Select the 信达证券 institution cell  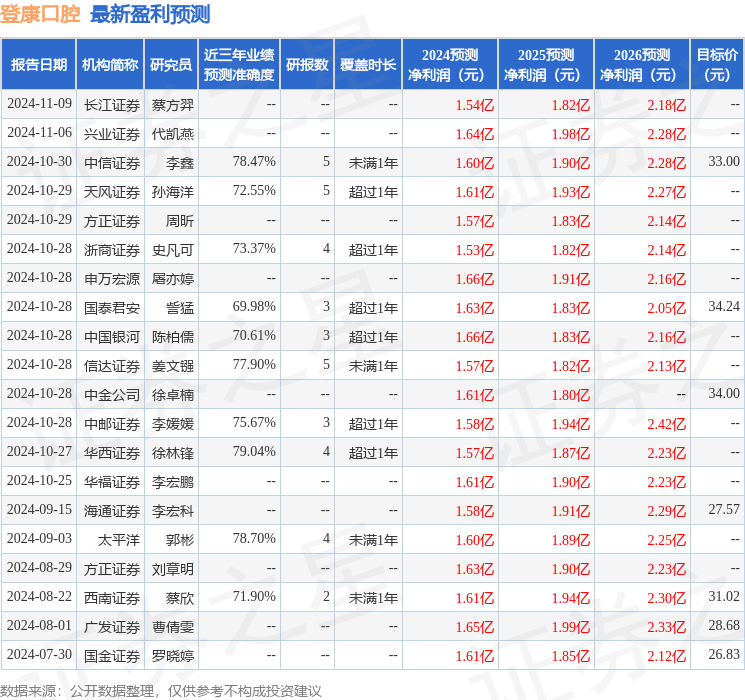point(112,366)
